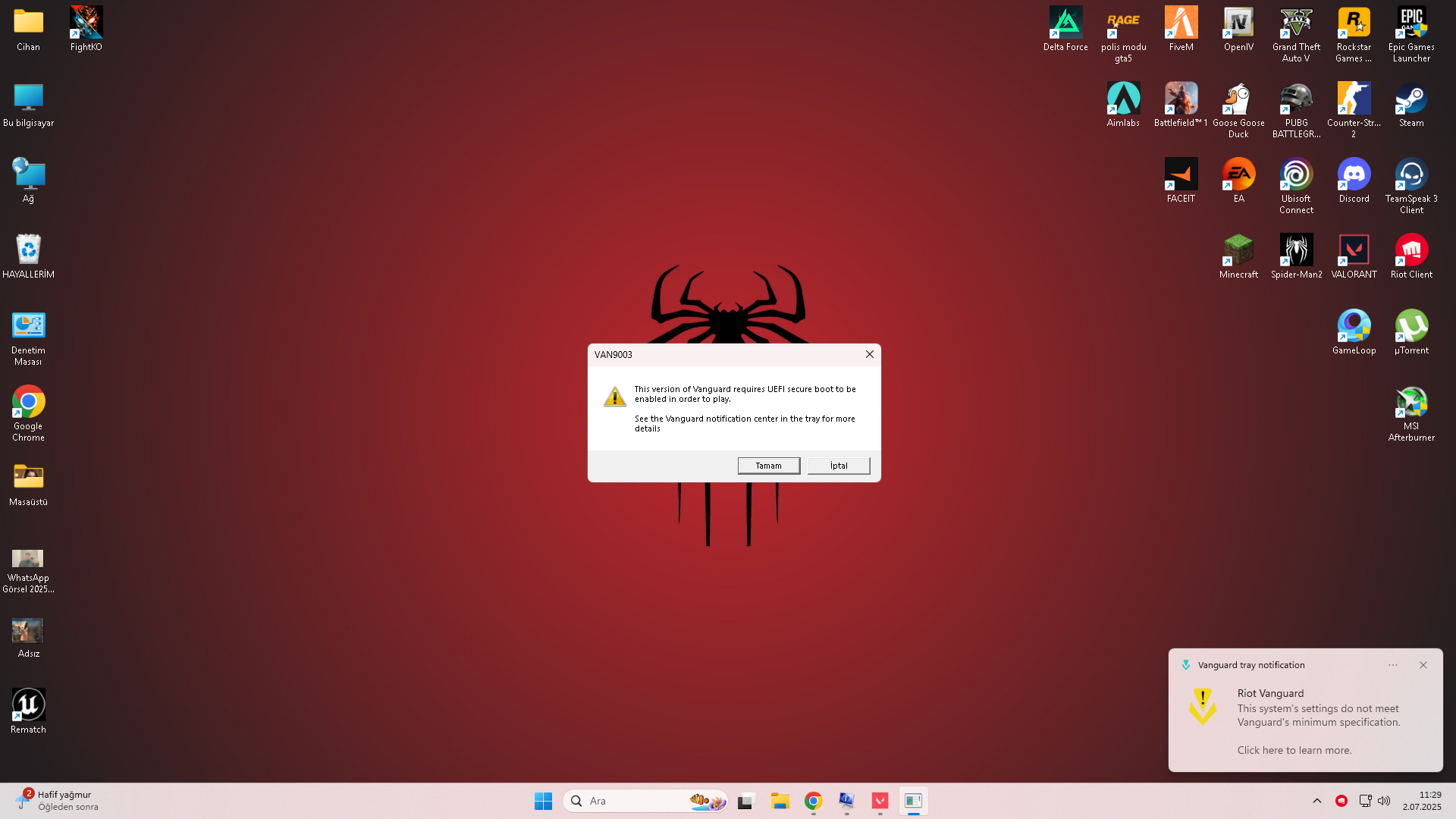Click Tamam in the VAN9003 dialog
Viewport: 1456px width, 819px height.
tap(768, 466)
